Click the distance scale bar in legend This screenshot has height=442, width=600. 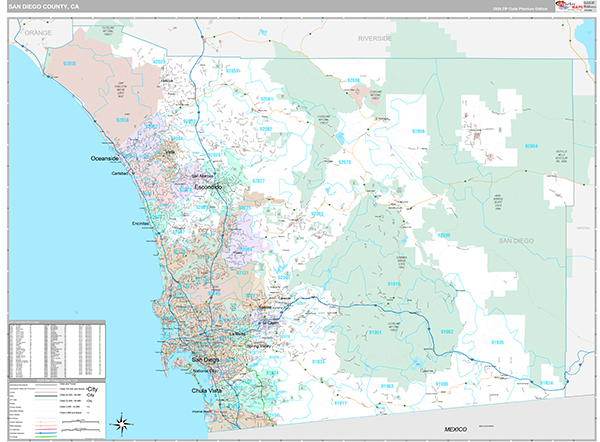[x=80, y=424]
